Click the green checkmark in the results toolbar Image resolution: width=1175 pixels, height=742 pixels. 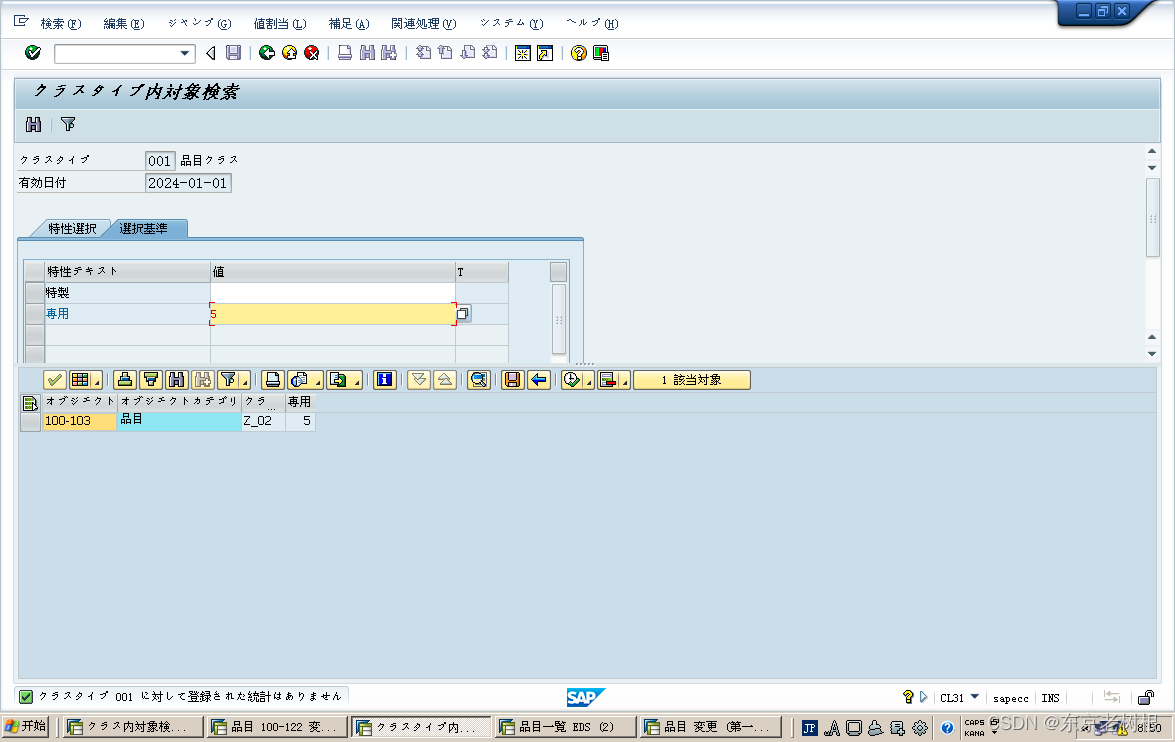(55, 380)
